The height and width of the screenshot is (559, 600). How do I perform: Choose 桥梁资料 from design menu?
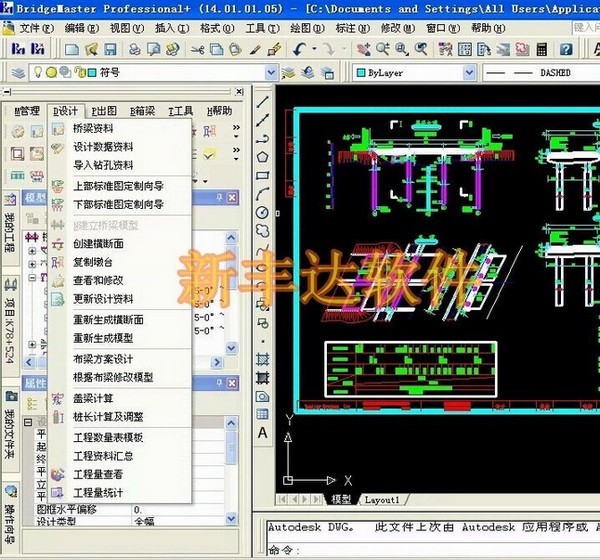point(93,129)
